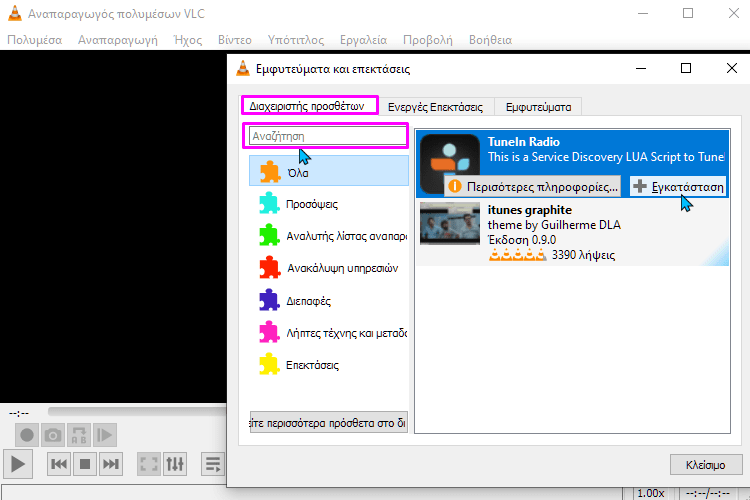Open the Αναπαραγωγή menu
The height and width of the screenshot is (500, 750).
coord(118,40)
